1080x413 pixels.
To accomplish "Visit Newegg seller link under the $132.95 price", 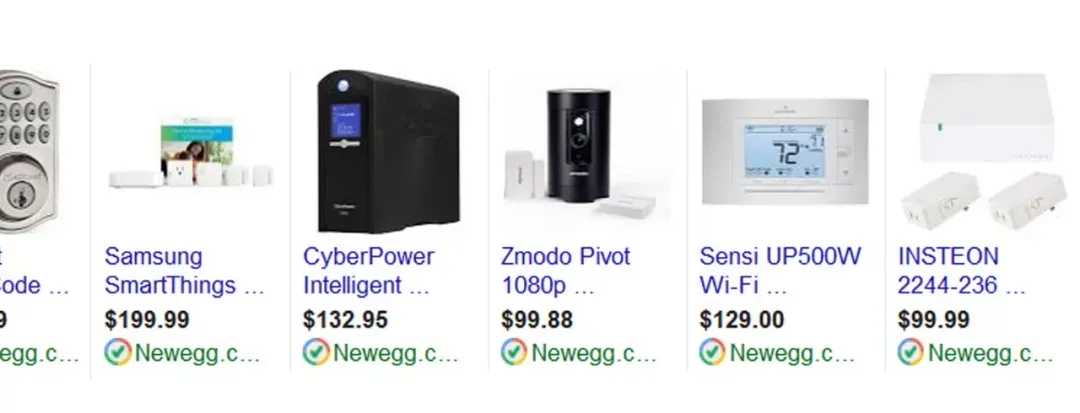I will coord(396,353).
